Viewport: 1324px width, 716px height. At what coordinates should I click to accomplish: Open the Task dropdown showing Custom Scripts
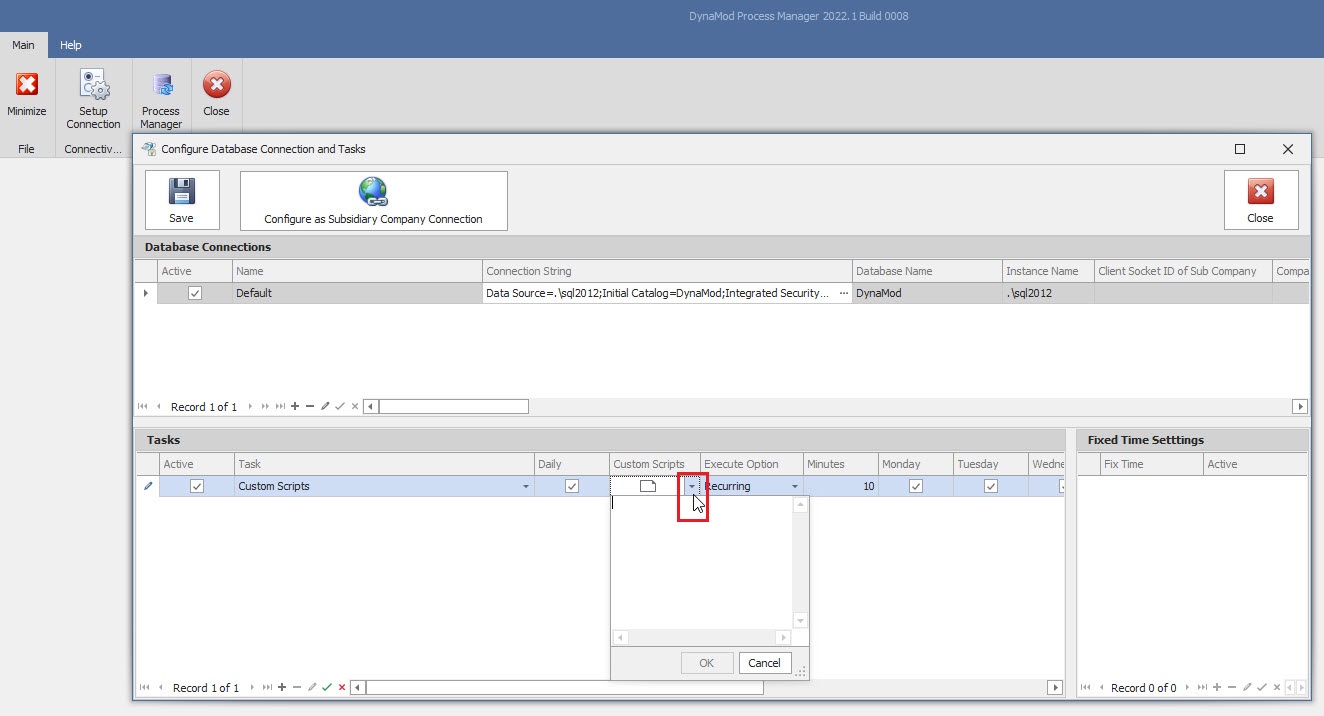526,487
